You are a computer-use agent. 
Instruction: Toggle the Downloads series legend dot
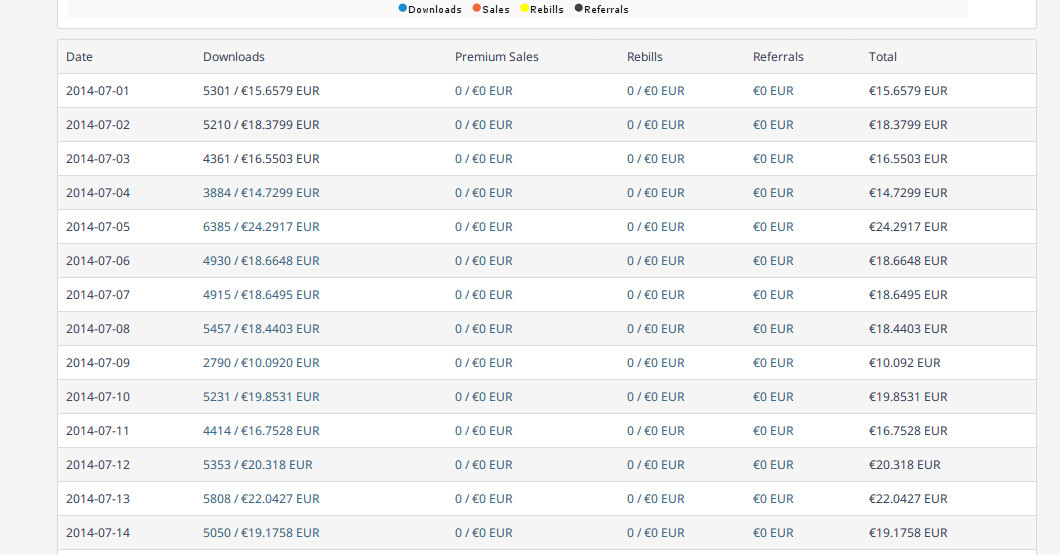[x=403, y=8]
